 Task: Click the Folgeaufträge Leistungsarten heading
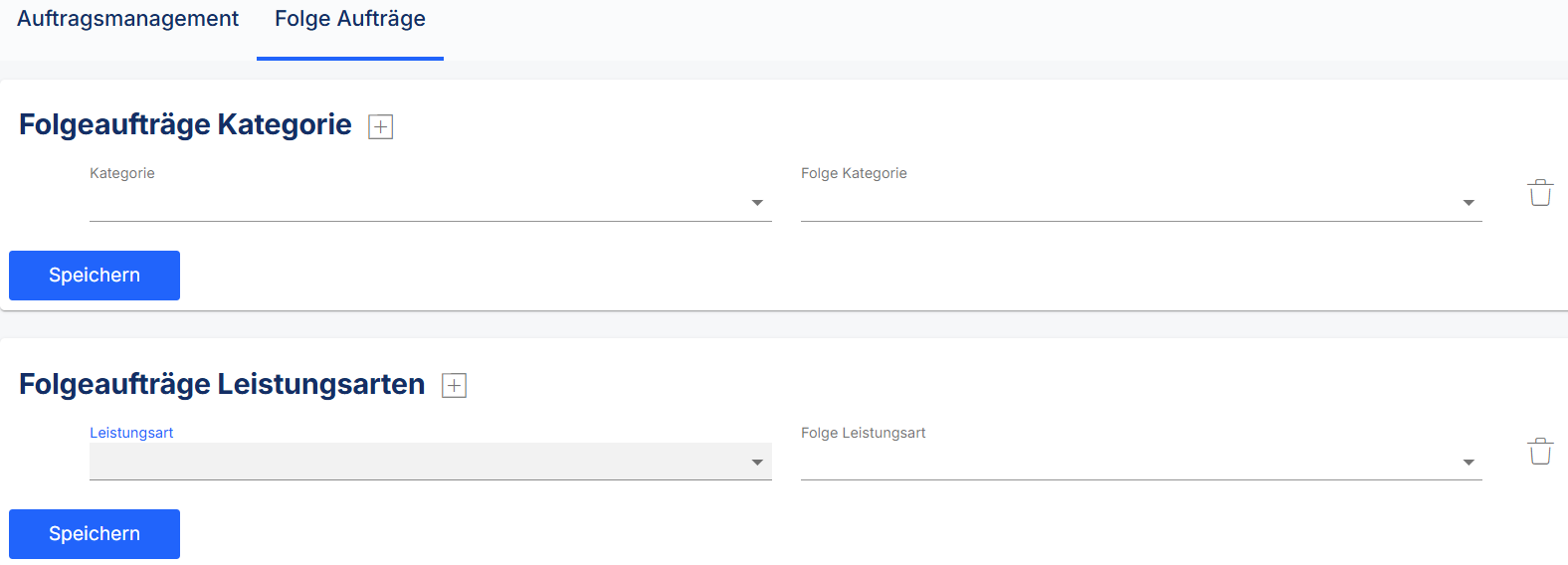[222, 385]
